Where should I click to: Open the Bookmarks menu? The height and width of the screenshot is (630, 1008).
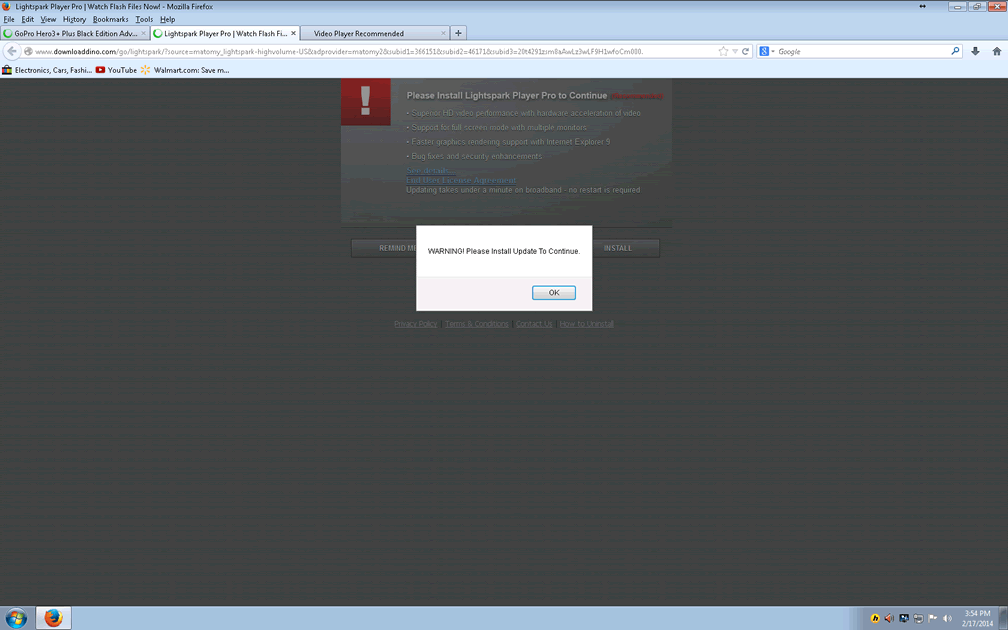110,19
